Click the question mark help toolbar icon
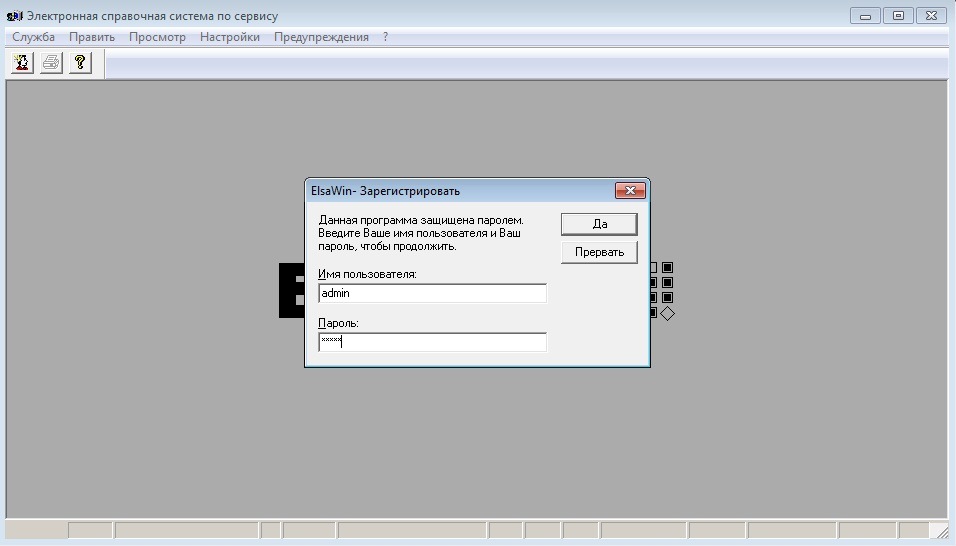 tap(80, 63)
